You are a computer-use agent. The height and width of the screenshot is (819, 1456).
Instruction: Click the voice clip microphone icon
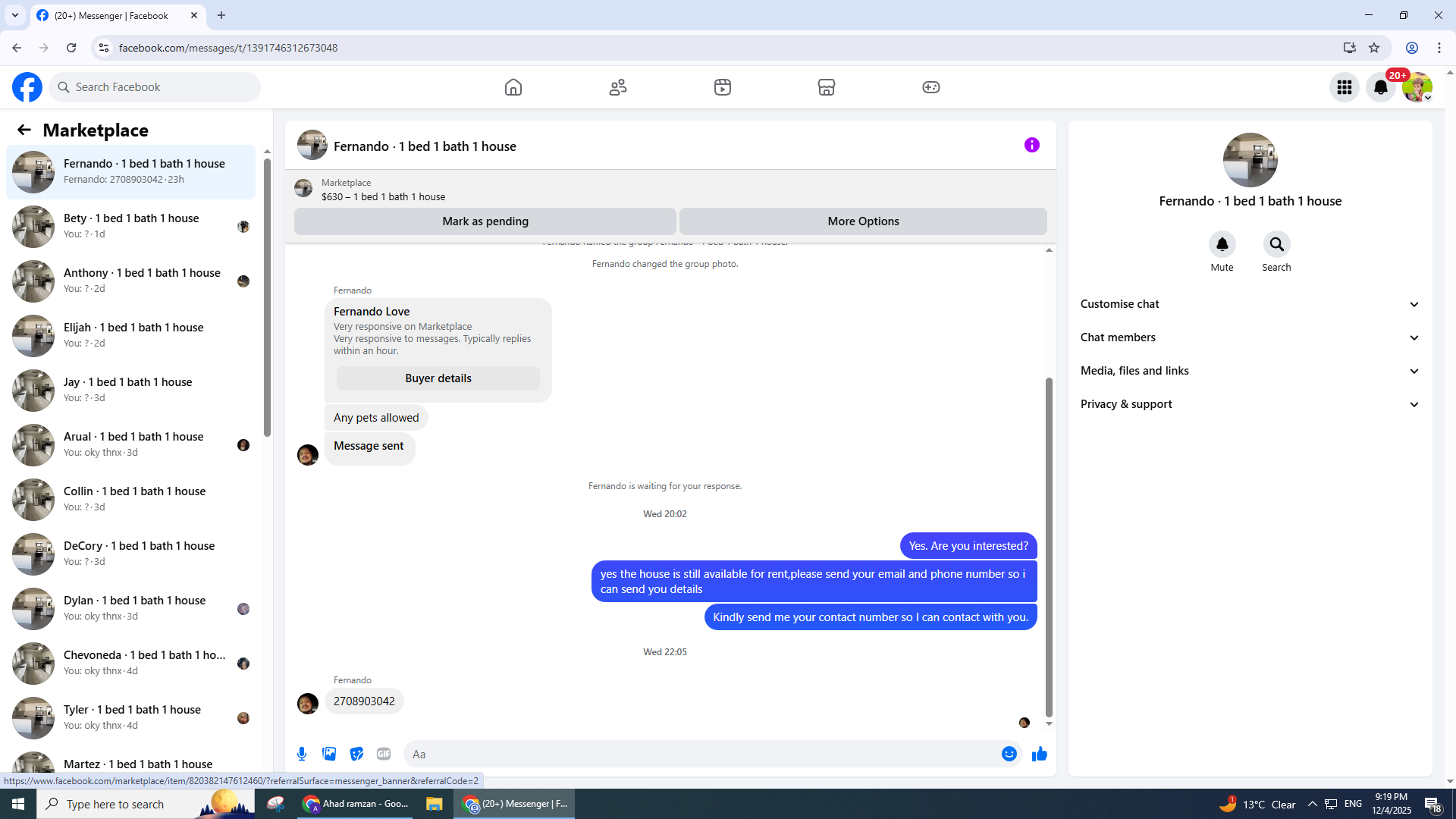[x=302, y=754]
